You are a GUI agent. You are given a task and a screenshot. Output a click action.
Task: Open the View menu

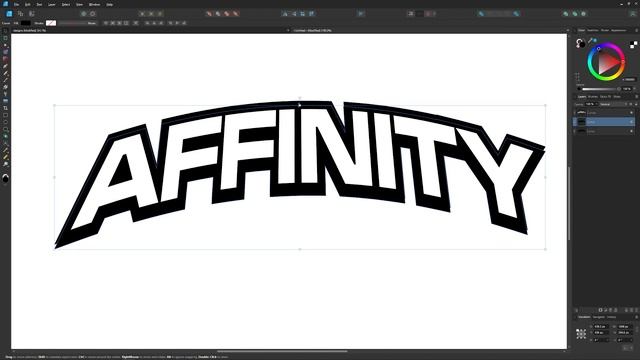[79, 4]
